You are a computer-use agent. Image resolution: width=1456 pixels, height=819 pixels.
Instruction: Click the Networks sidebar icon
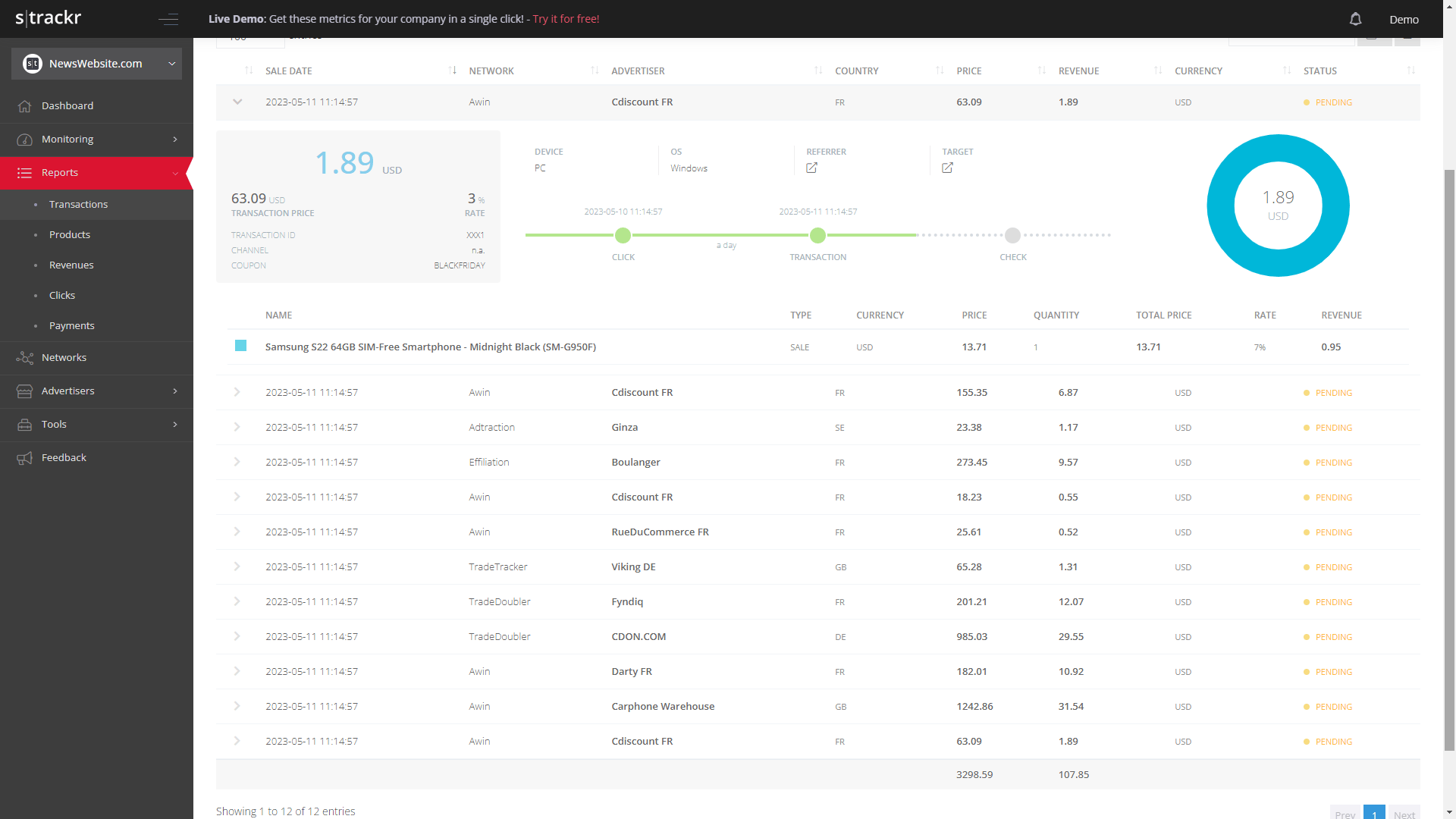coord(25,357)
